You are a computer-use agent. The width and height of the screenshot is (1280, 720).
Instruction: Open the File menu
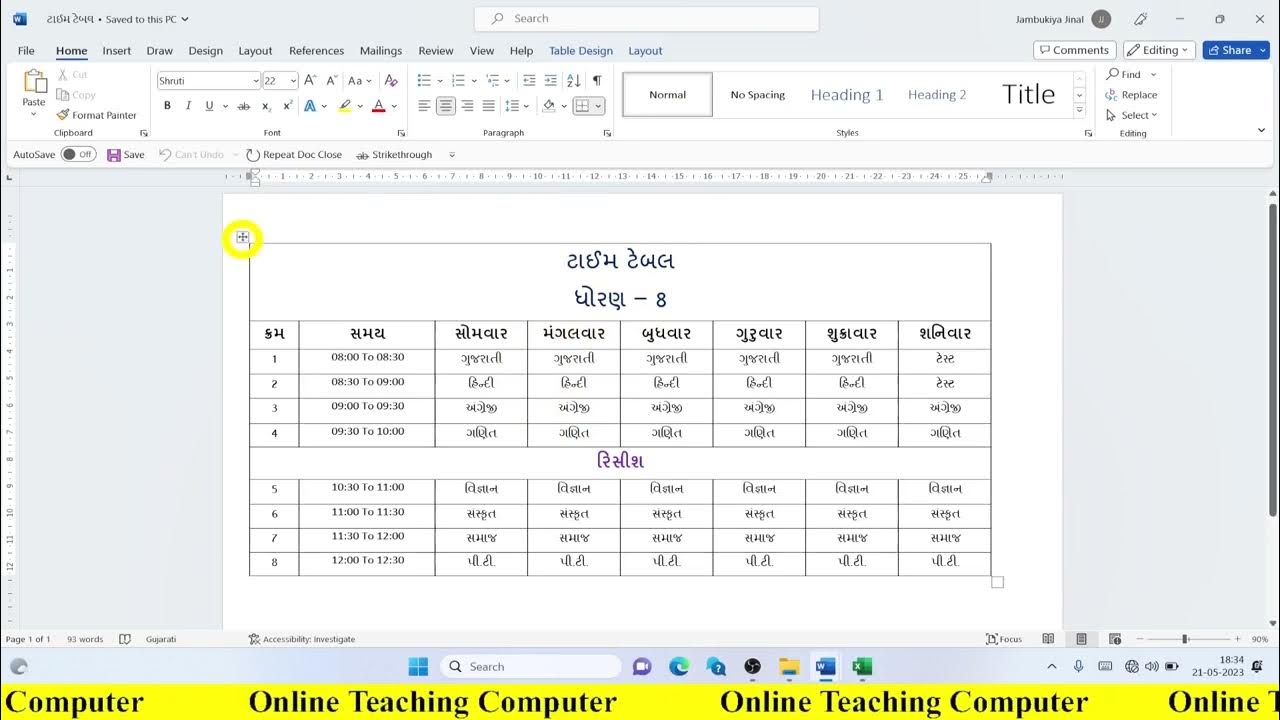(x=26, y=51)
